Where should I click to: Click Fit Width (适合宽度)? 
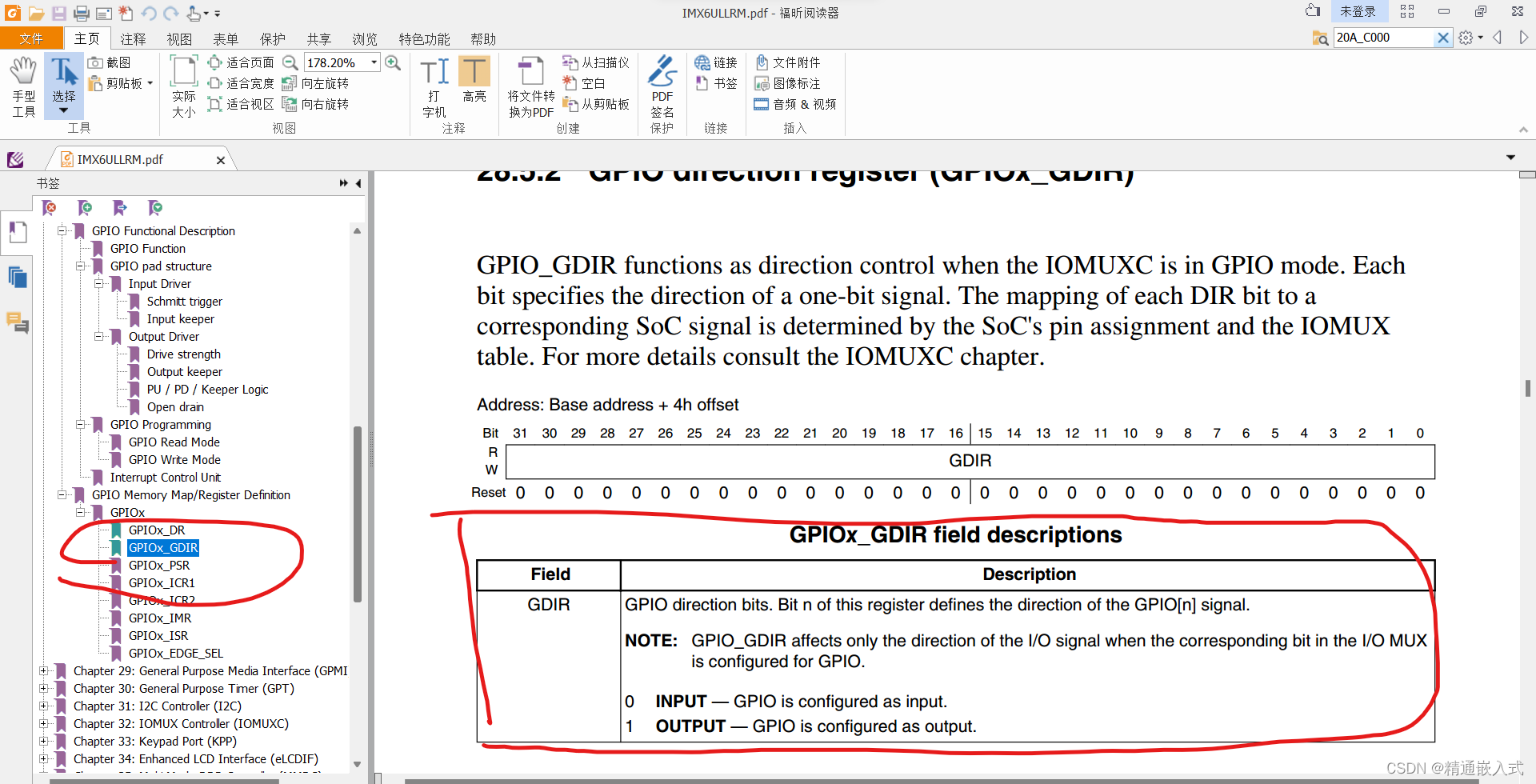tap(240, 83)
